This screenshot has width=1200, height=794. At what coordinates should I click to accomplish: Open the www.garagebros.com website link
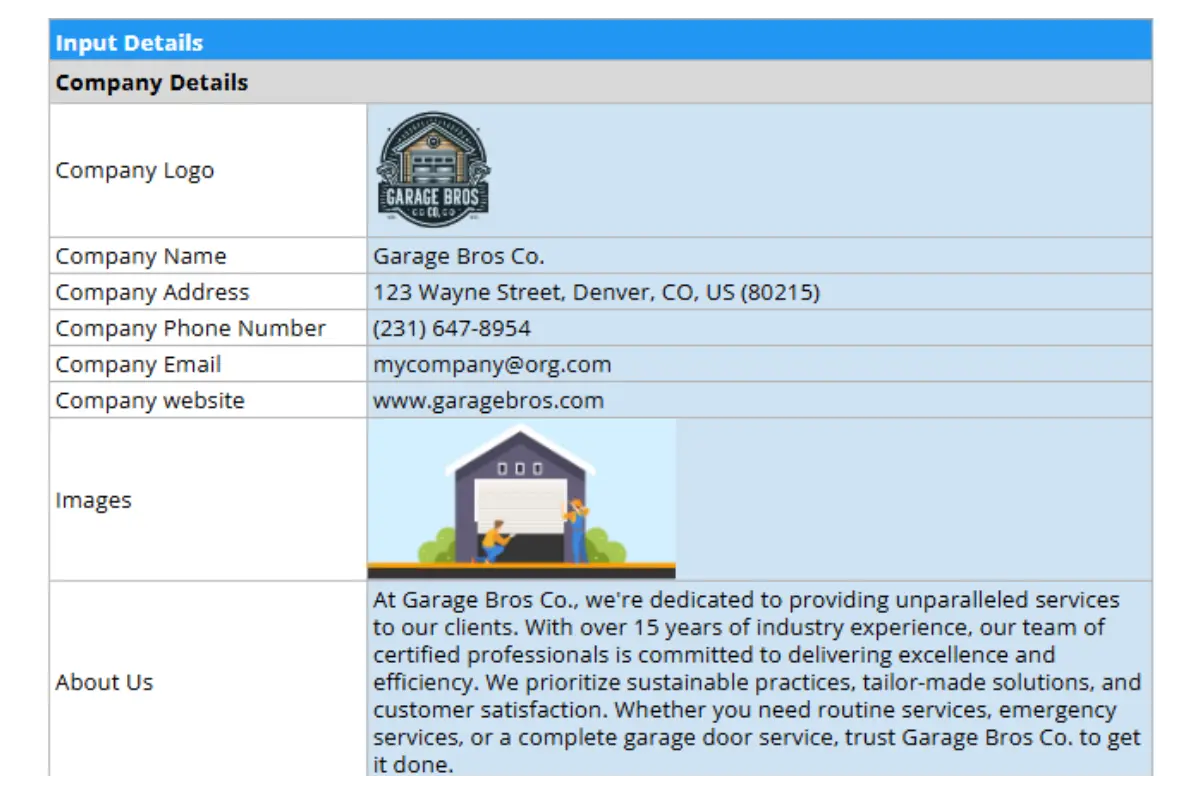click(489, 400)
